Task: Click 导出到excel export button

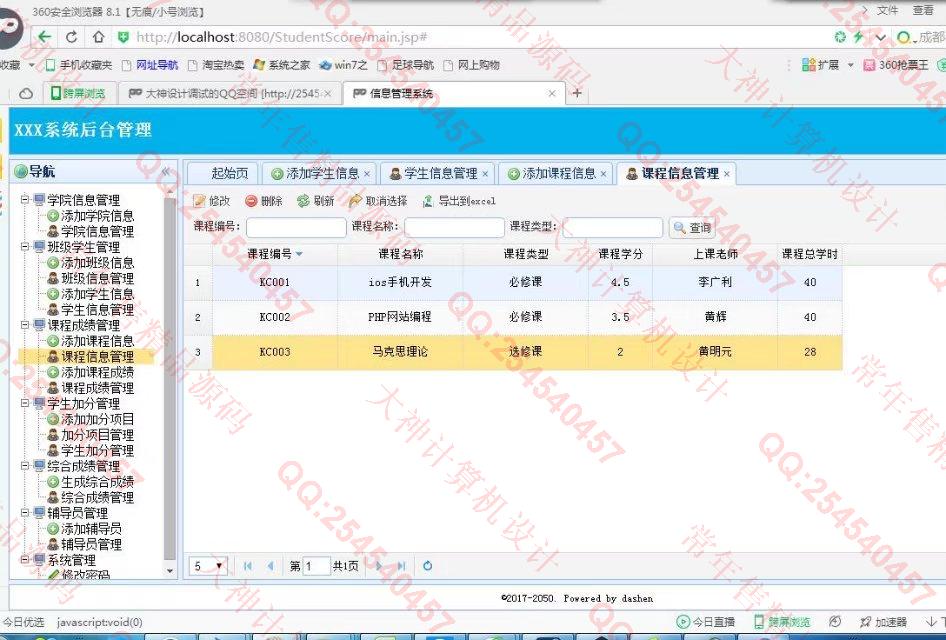Action: click(459, 201)
